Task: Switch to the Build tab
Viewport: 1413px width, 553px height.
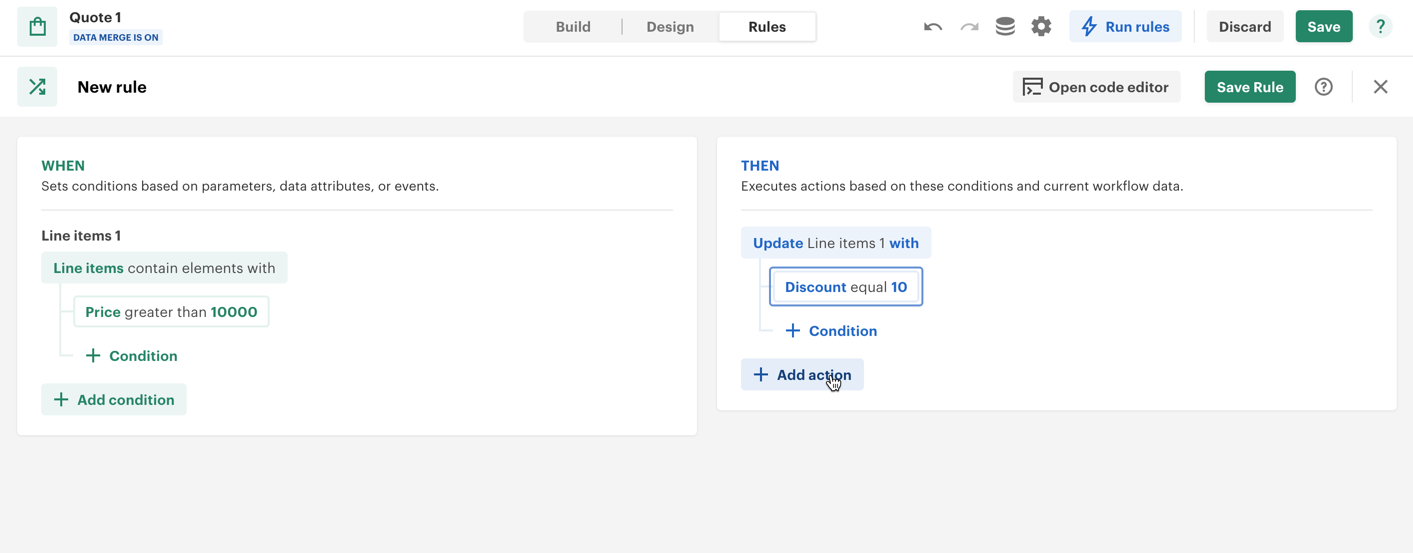Action: click(x=573, y=27)
